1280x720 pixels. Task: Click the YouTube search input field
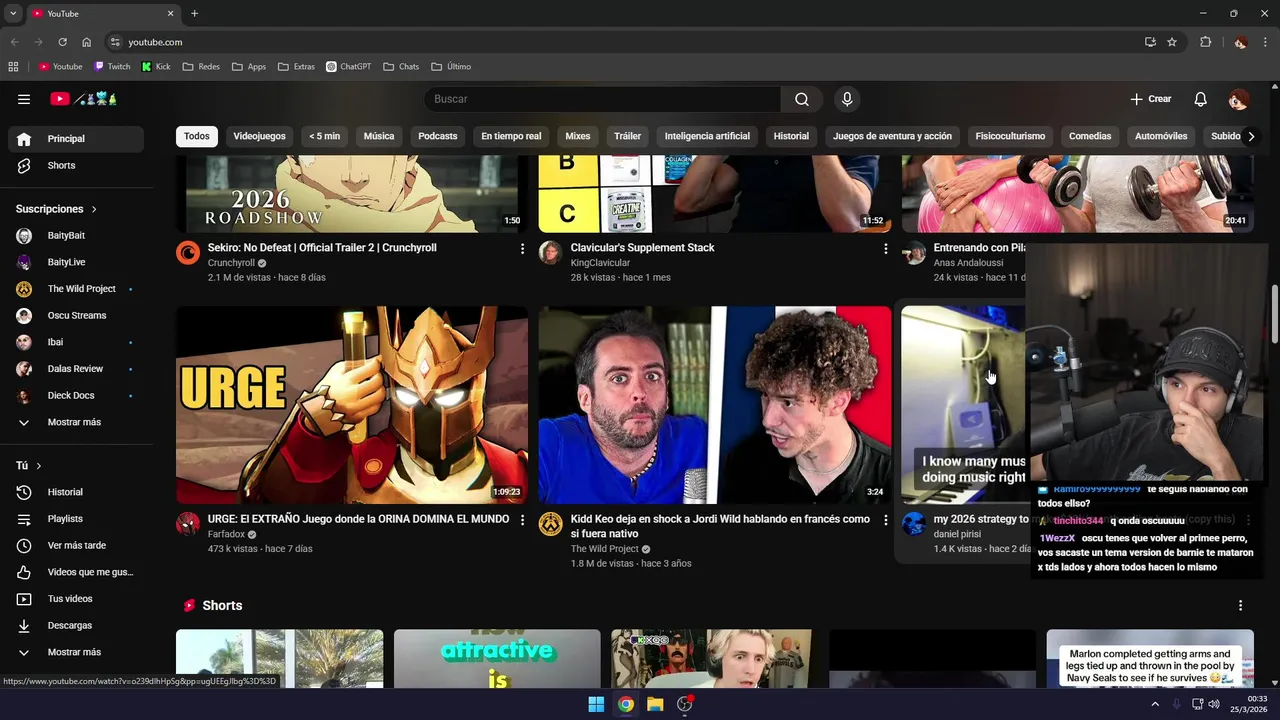(603, 99)
